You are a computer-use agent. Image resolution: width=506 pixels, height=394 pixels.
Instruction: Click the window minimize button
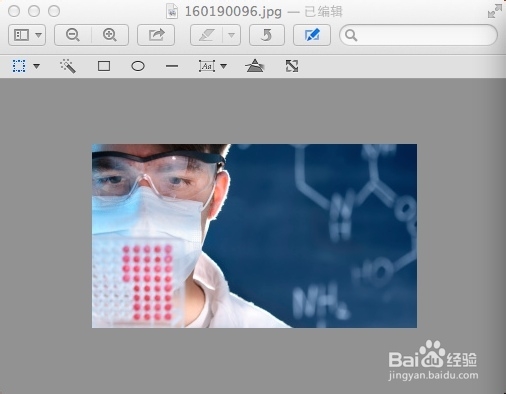click(x=34, y=11)
